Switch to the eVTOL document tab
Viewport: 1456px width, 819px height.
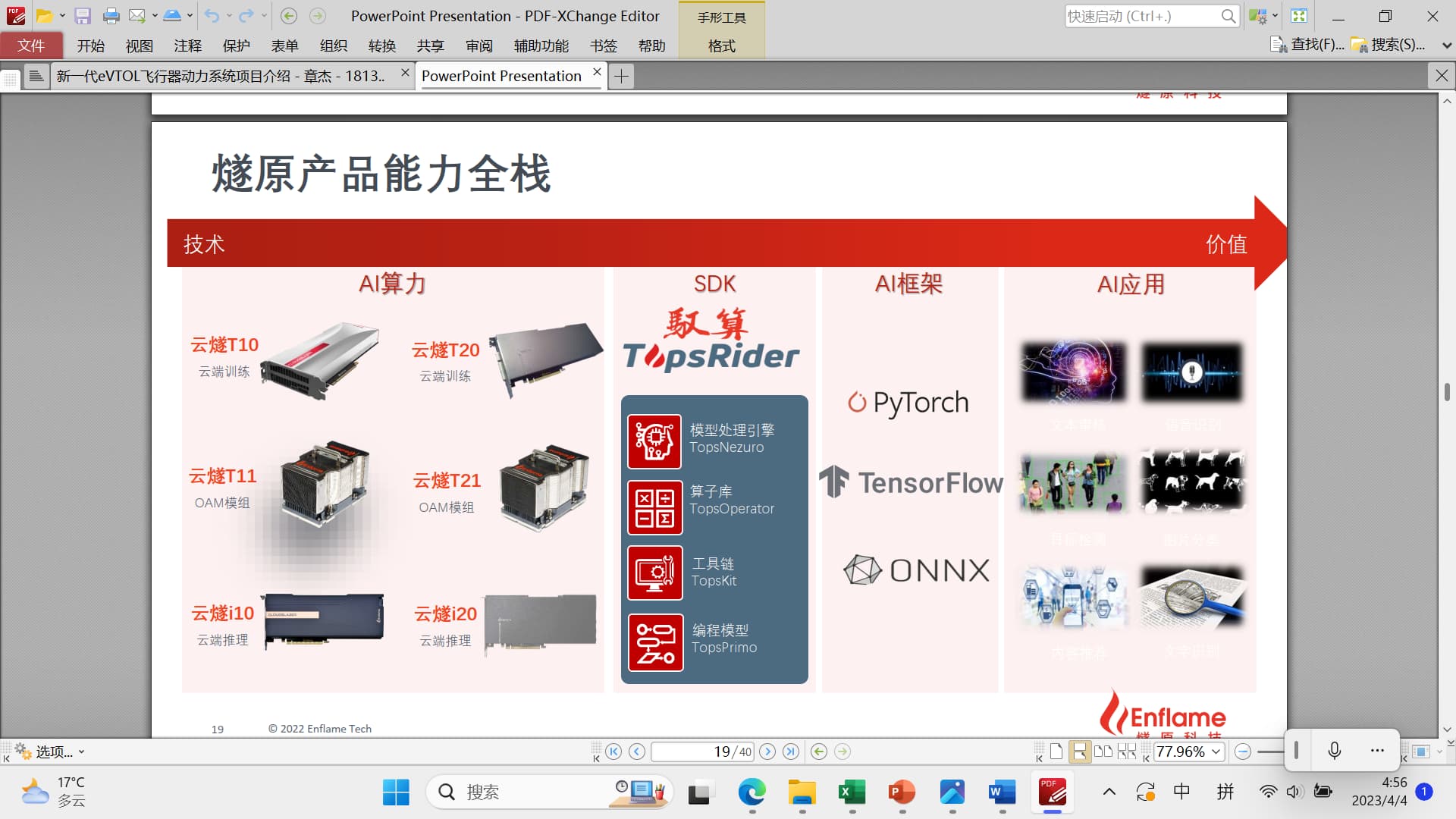221,76
